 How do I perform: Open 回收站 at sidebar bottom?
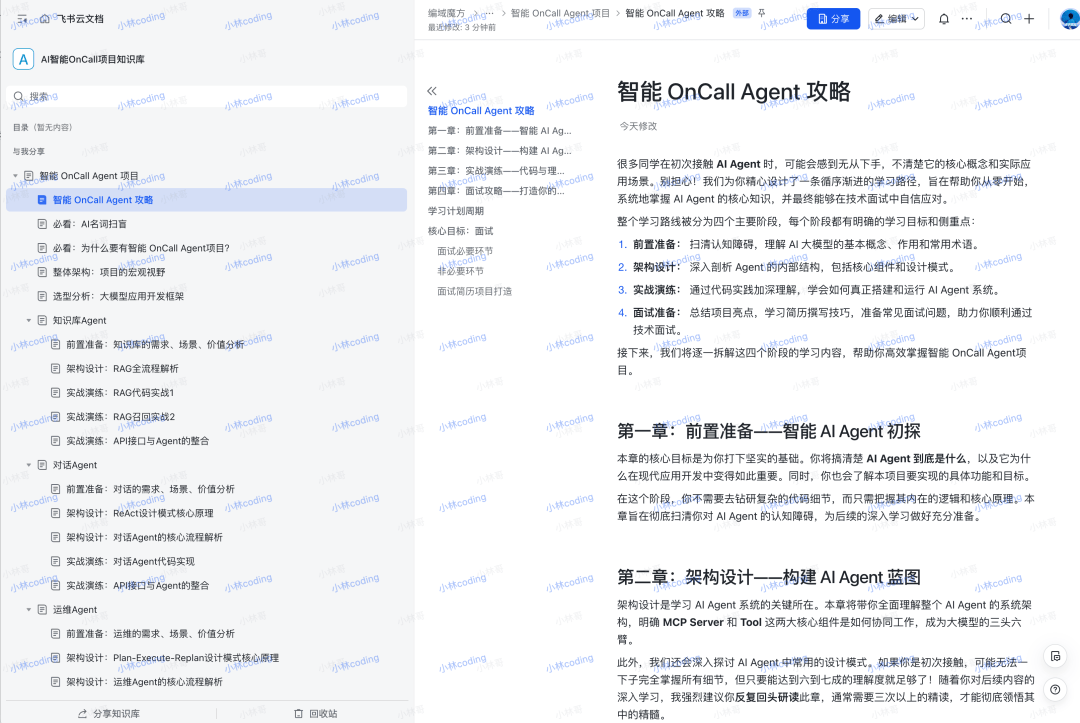(x=315, y=714)
